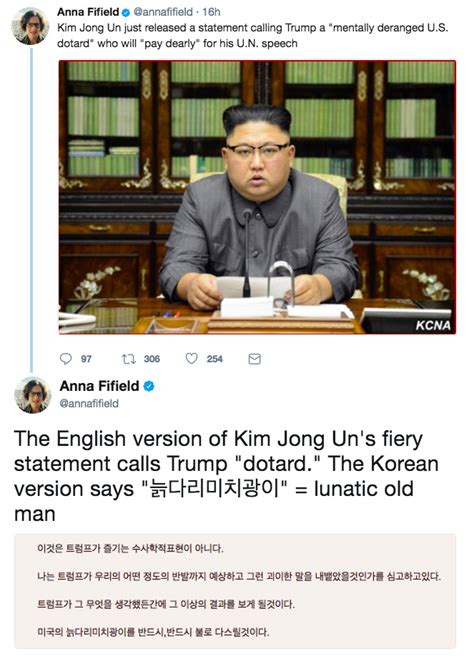Click the verified badge in top tweet
This screenshot has width=474, height=656.
[x=126, y=13]
